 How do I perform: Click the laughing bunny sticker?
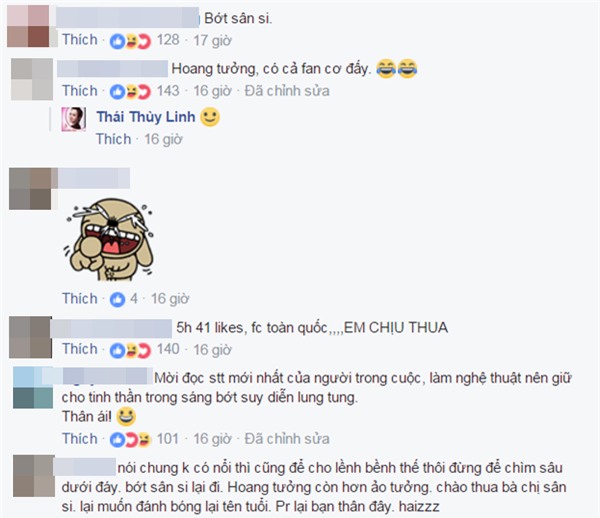pos(109,239)
